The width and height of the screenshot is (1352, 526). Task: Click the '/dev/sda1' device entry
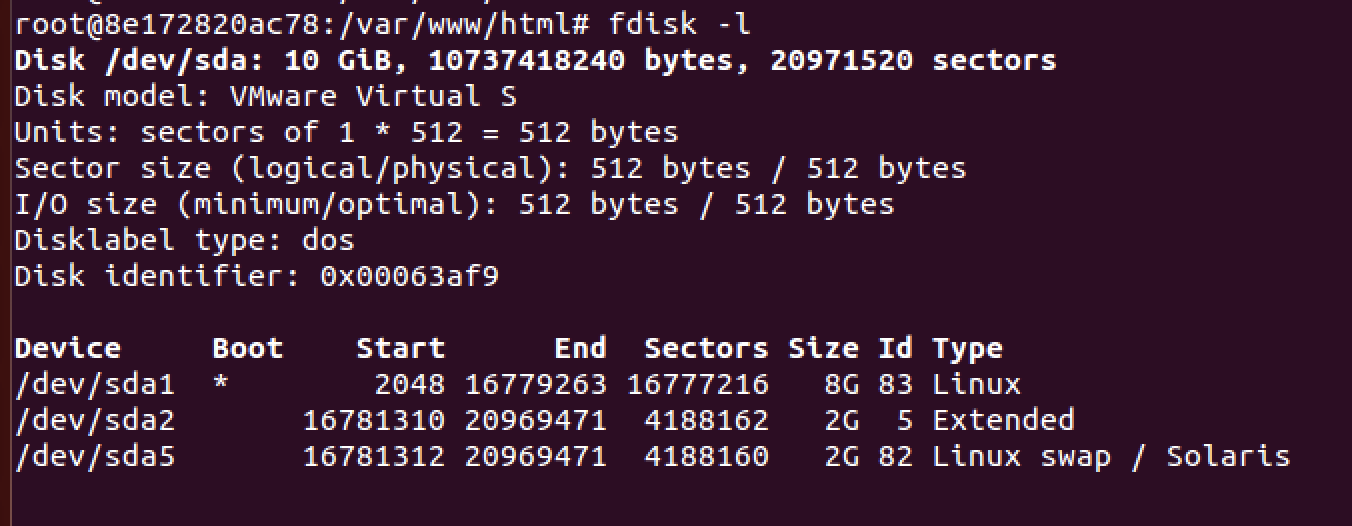(x=95, y=385)
